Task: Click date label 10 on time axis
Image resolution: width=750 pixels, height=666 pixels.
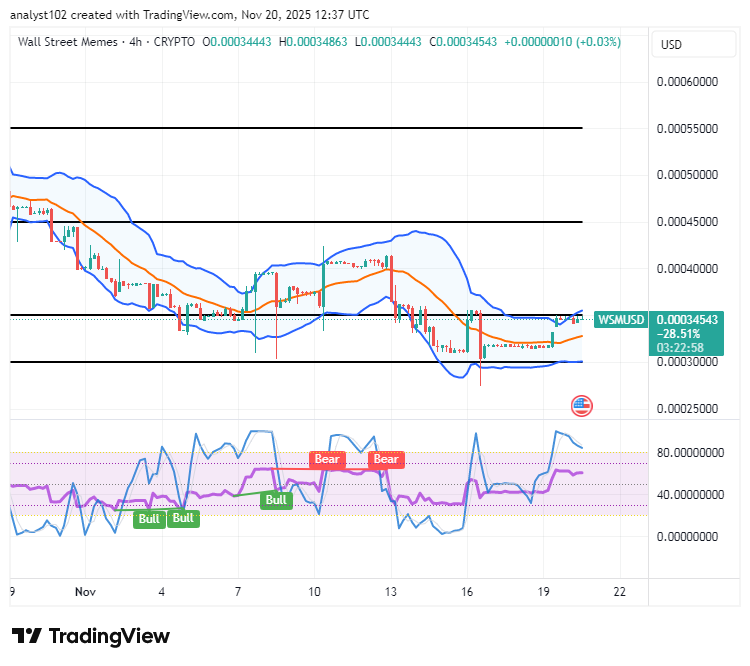Action: click(314, 592)
